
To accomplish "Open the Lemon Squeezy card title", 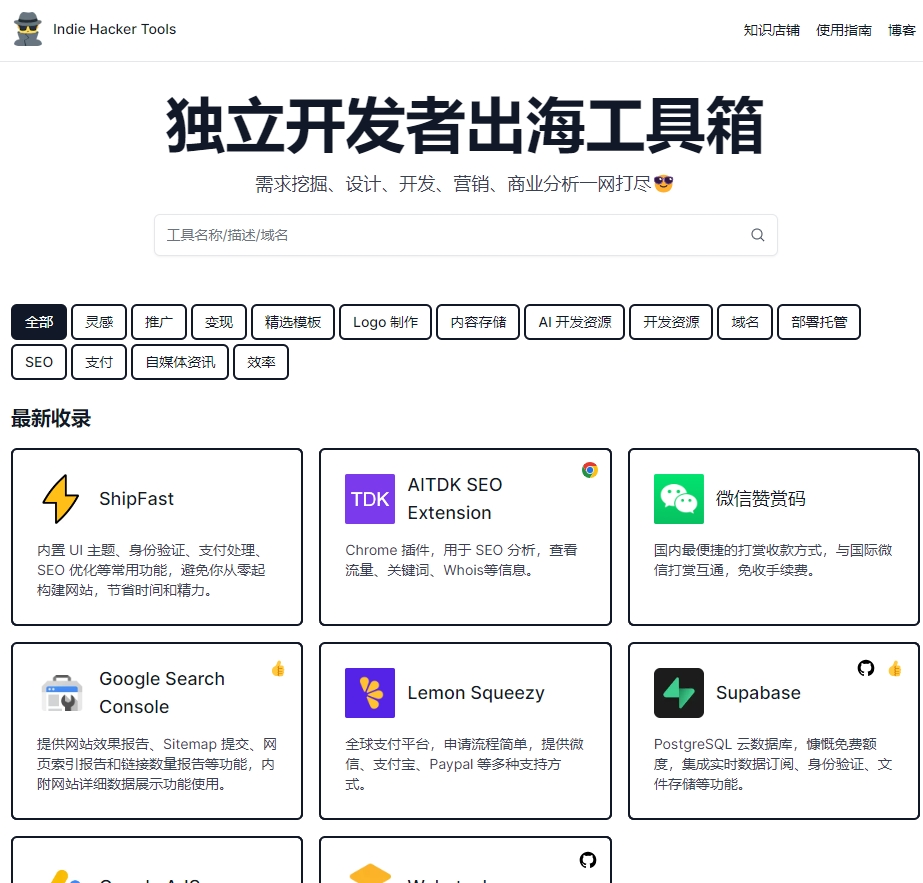I will pos(476,693).
